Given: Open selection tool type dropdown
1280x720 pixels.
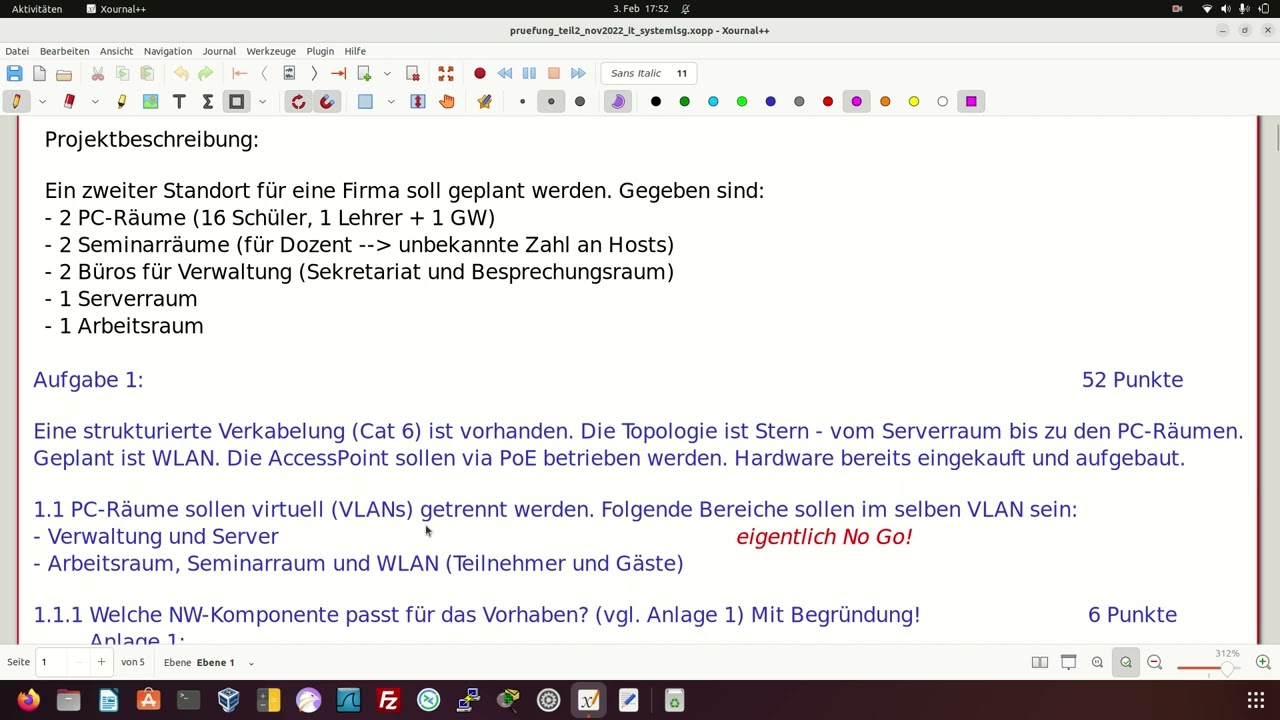Looking at the screenshot, I should coord(391,101).
